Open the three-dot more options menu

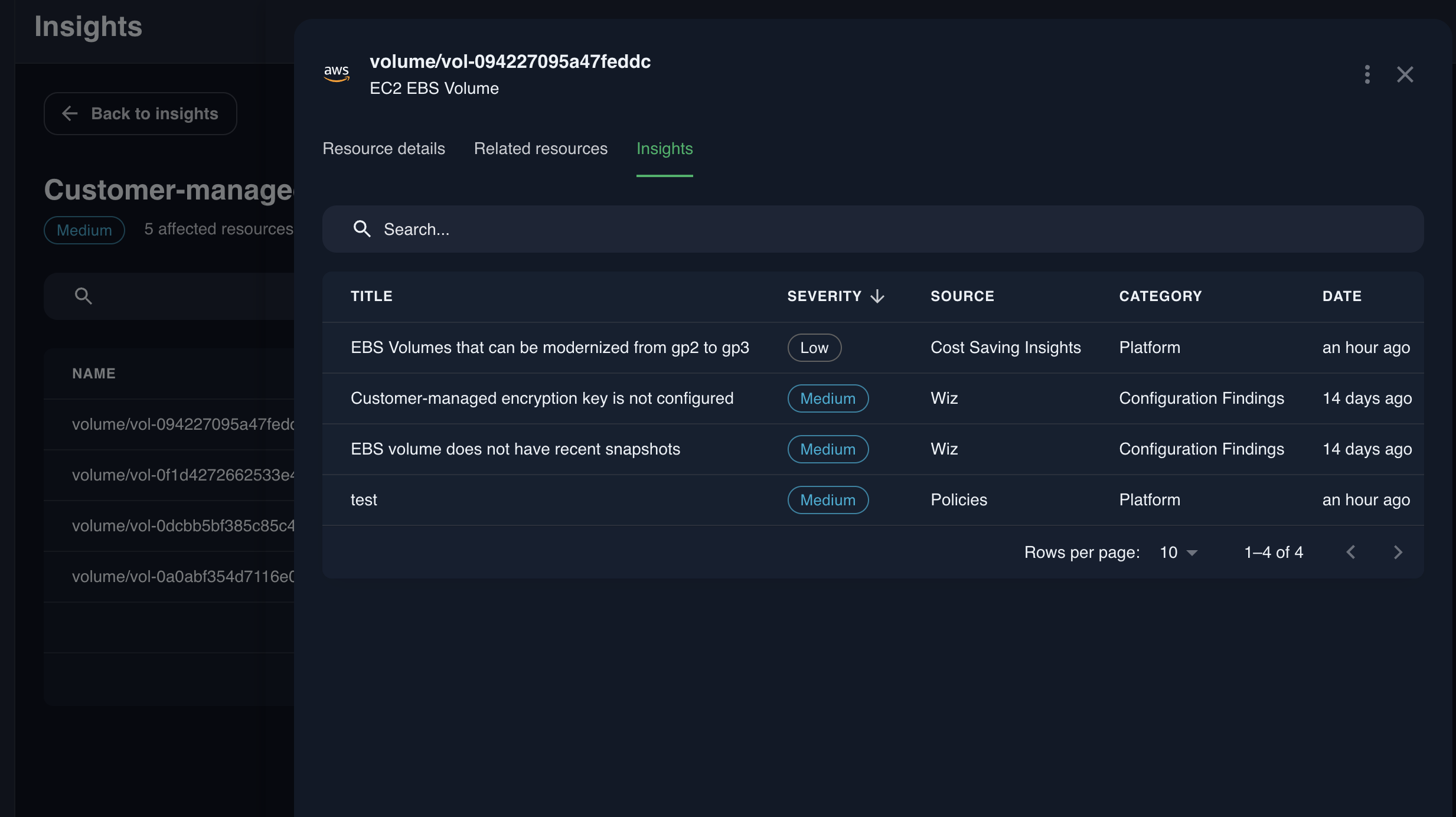click(1367, 74)
